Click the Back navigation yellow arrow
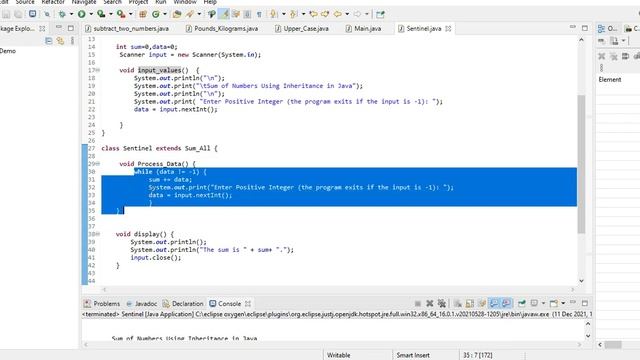 point(338,14)
